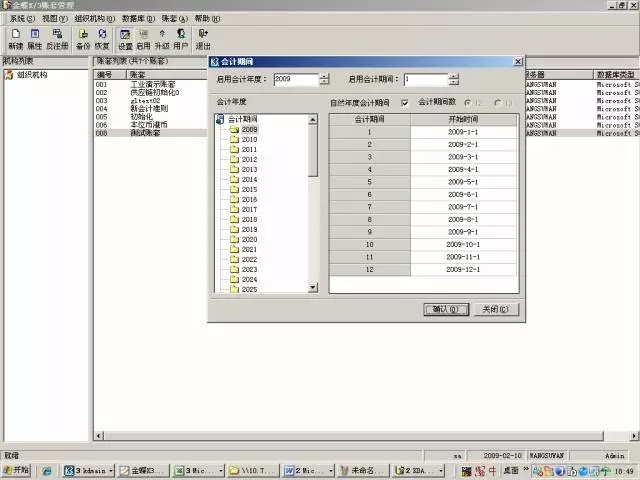This screenshot has height=480, width=640.
Task: Select the 2020 folder in the year tree
Action: pyautogui.click(x=244, y=240)
